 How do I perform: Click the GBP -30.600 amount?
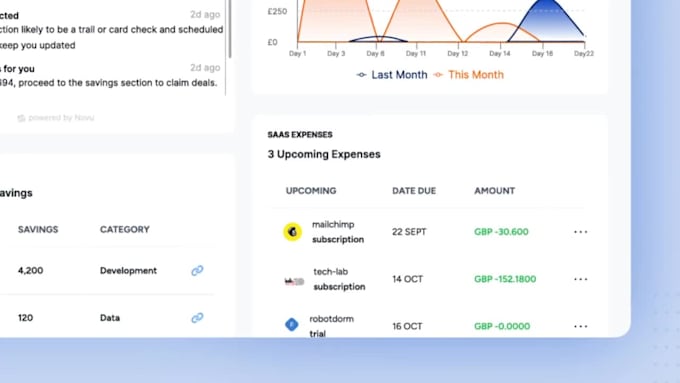(501, 232)
